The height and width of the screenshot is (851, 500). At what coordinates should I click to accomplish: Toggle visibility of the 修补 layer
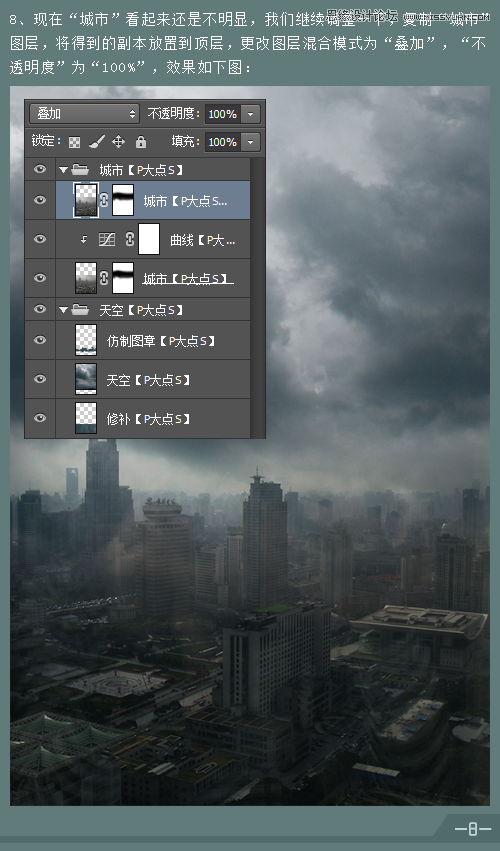tap(40, 418)
